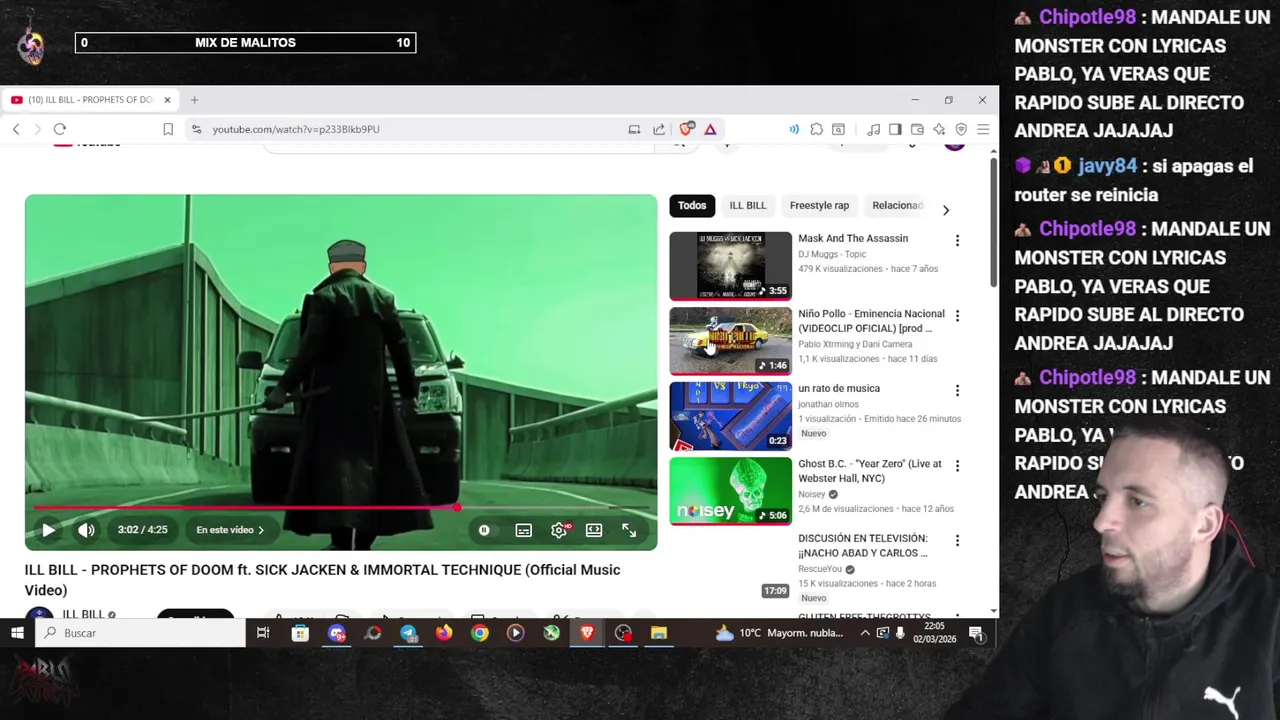The width and height of the screenshot is (1280, 720).
Task: Open the Niño Pollo video thumbnail
Action: click(730, 341)
